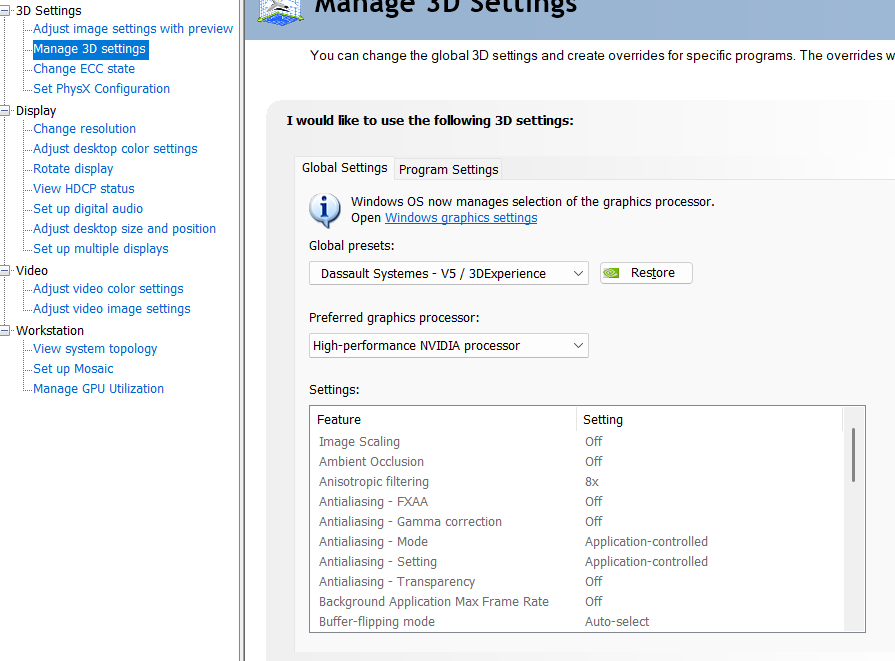Select the Anisotropic filtering setting row
The height and width of the screenshot is (661, 895).
374,482
